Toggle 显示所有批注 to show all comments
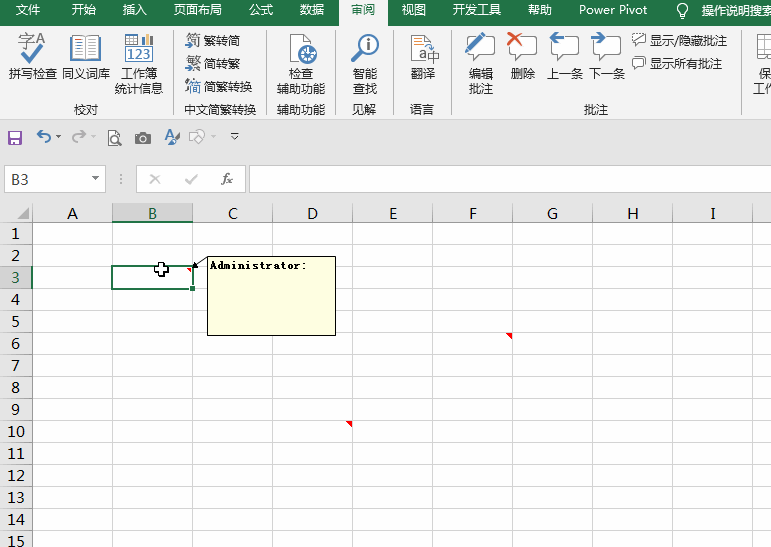 pyautogui.click(x=677, y=63)
